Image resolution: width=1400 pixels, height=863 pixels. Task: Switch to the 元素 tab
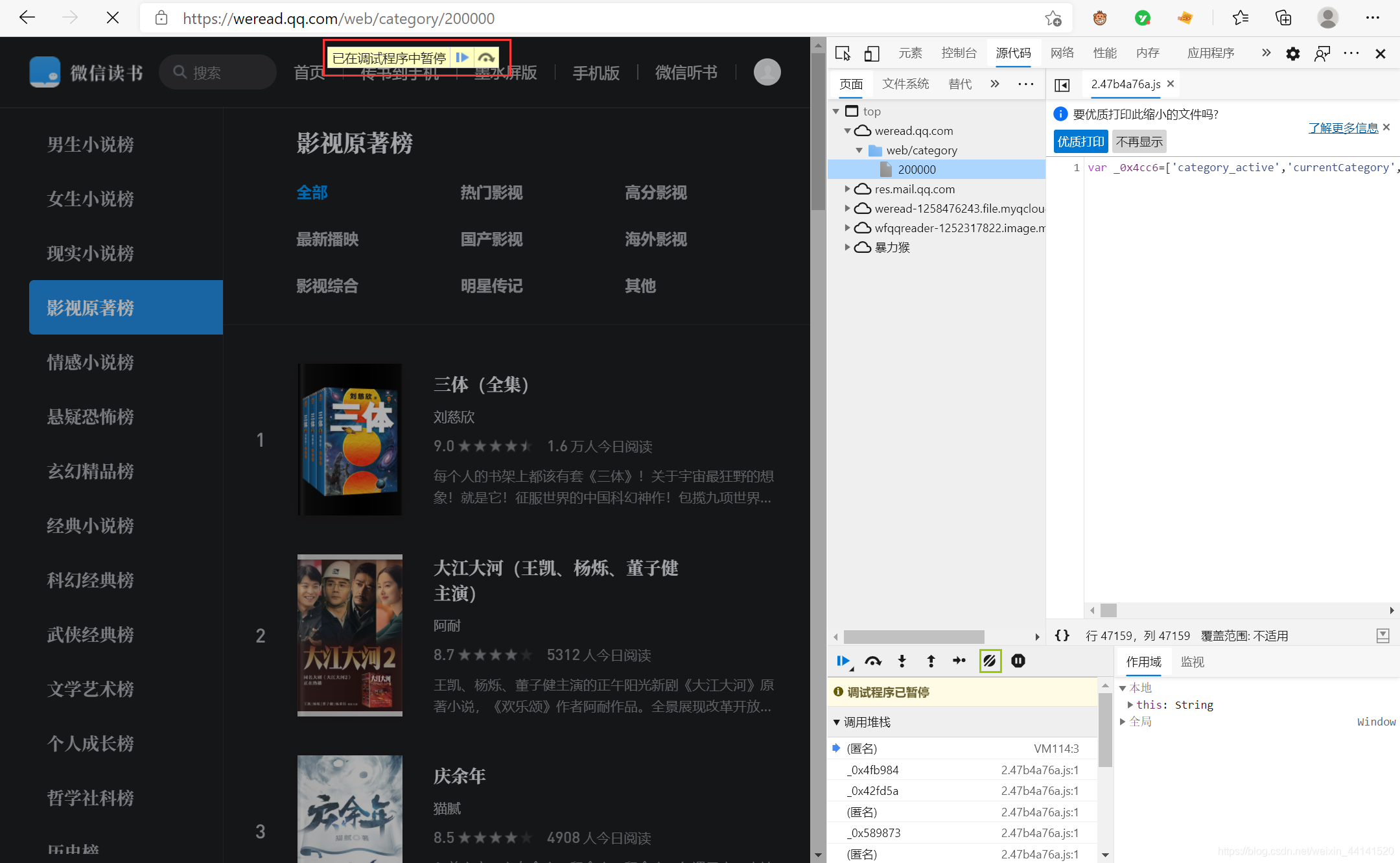pos(910,53)
